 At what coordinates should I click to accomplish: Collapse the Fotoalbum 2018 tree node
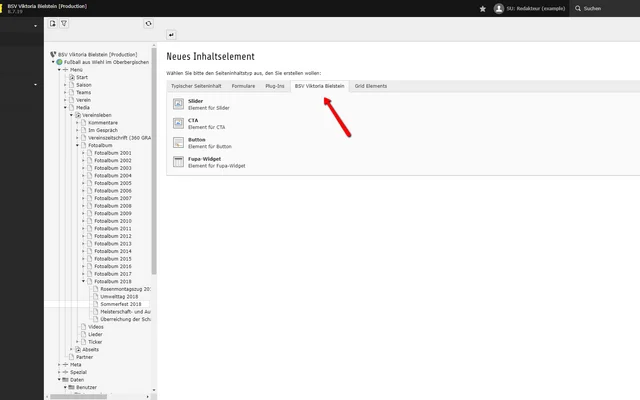pos(84,281)
